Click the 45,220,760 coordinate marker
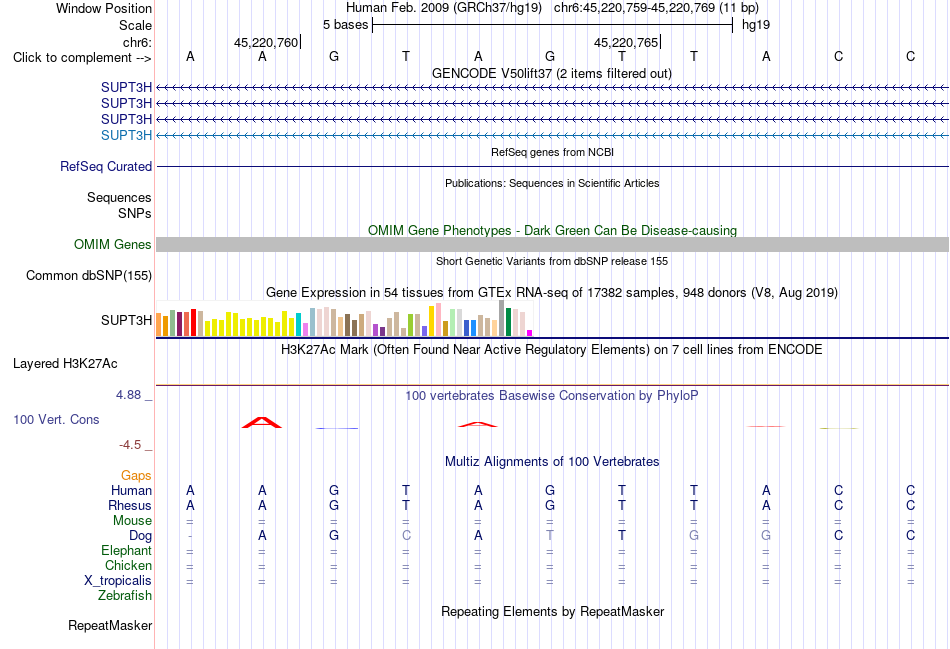 tap(267, 42)
